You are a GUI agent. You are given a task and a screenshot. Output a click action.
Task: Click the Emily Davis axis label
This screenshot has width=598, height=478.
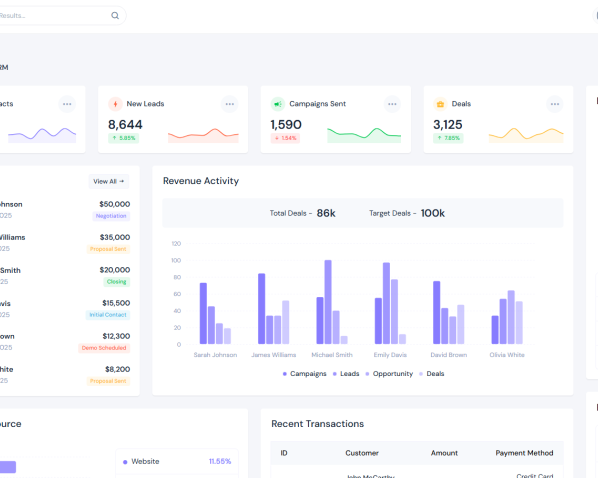pos(390,355)
